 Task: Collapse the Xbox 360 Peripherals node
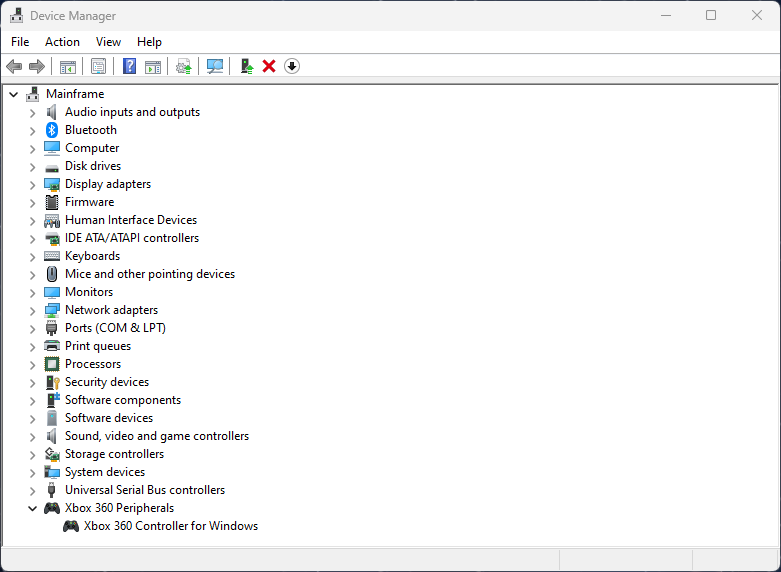pos(33,509)
